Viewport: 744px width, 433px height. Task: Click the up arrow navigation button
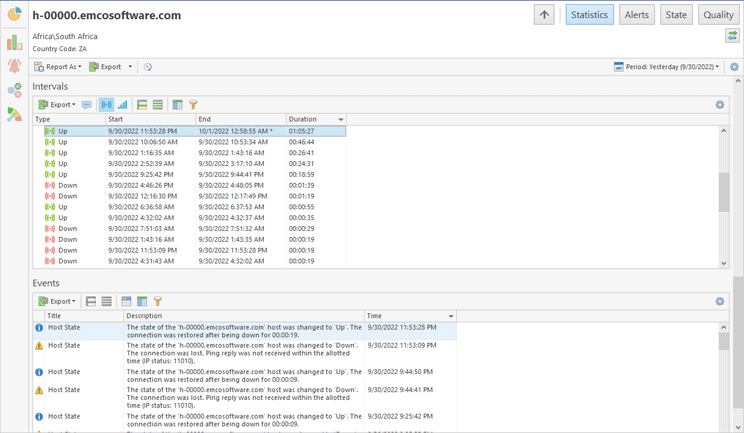coord(544,15)
